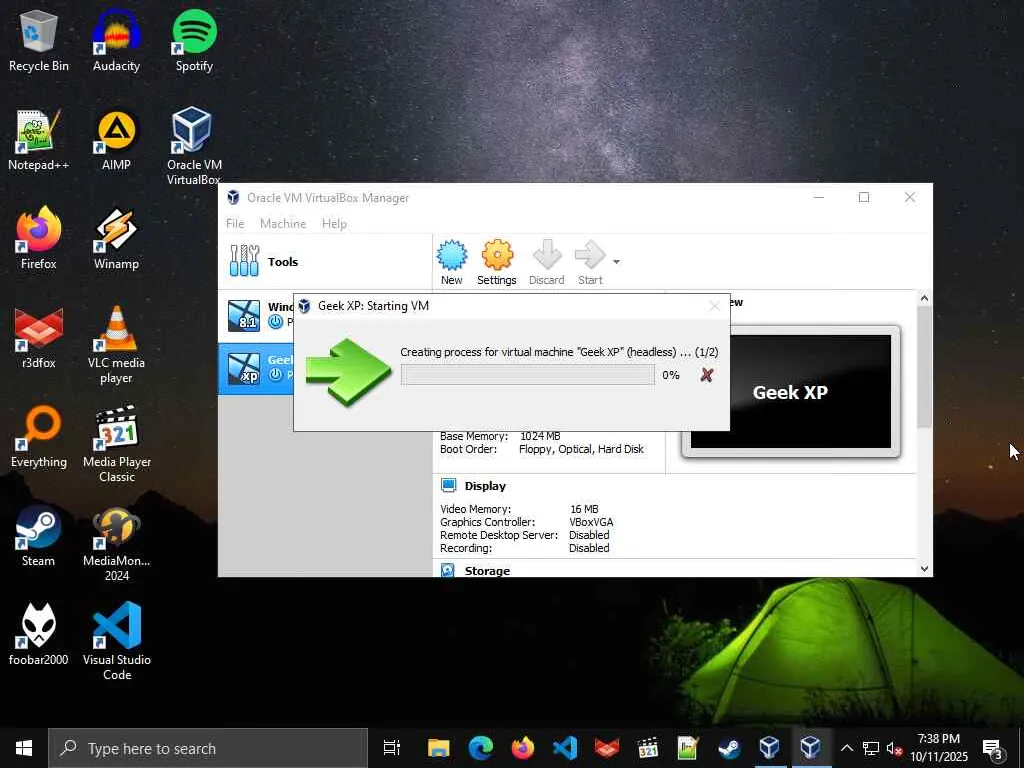Image resolution: width=1024 pixels, height=768 pixels.
Task: Open Firefox from the taskbar
Action: 522,748
